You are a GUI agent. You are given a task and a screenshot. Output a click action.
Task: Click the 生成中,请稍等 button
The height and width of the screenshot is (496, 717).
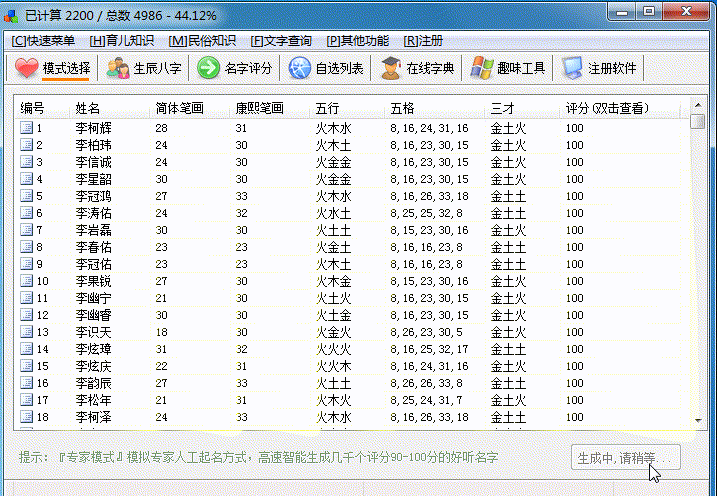[x=625, y=458]
